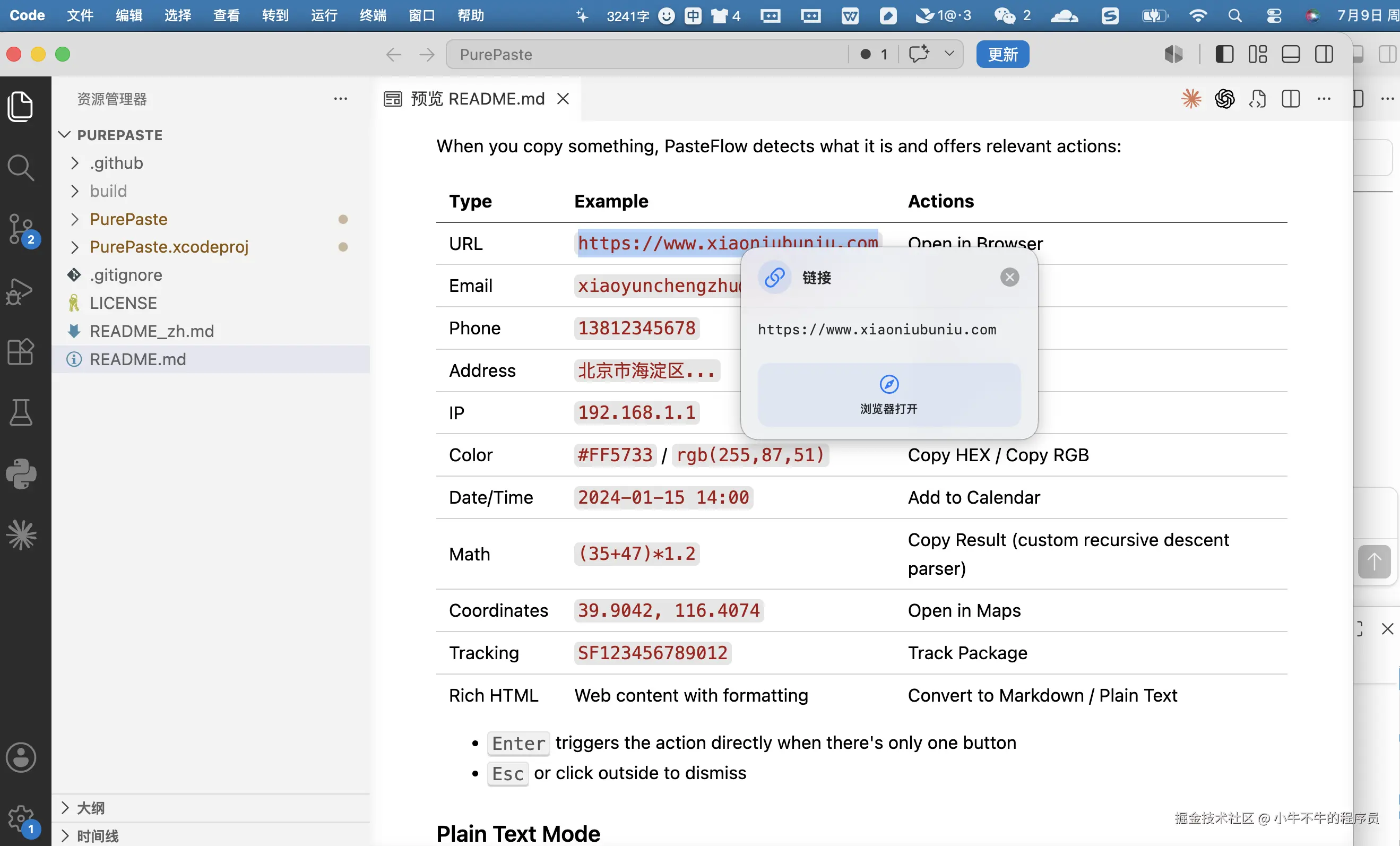Screen dimensions: 1400x846
Task: Open the Search view in activity bar
Action: point(21,168)
